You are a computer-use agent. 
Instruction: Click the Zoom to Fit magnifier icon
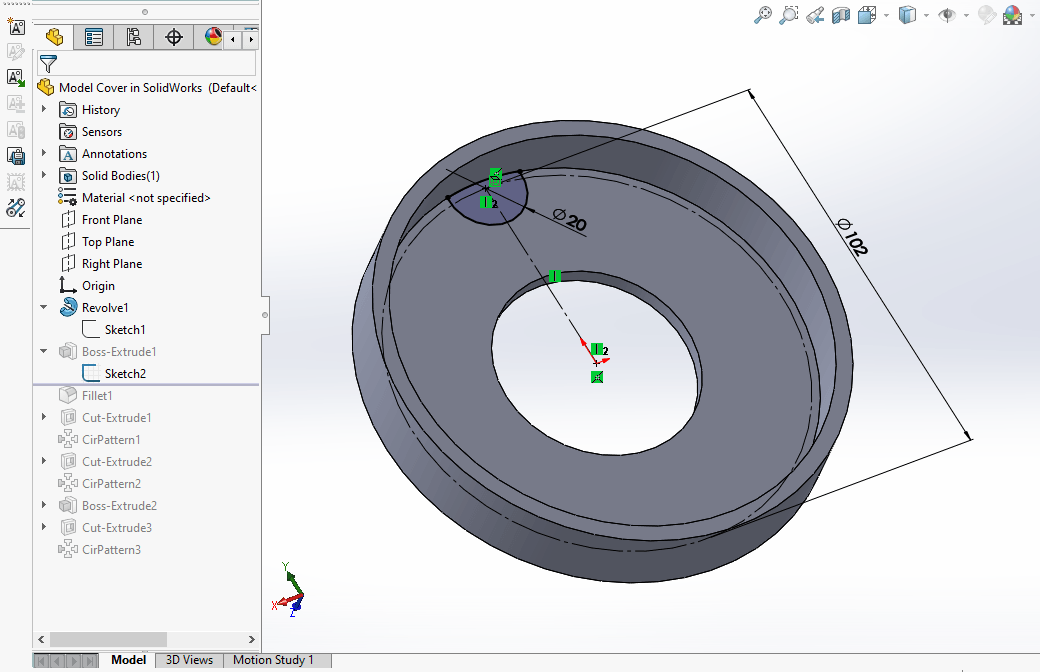point(763,15)
